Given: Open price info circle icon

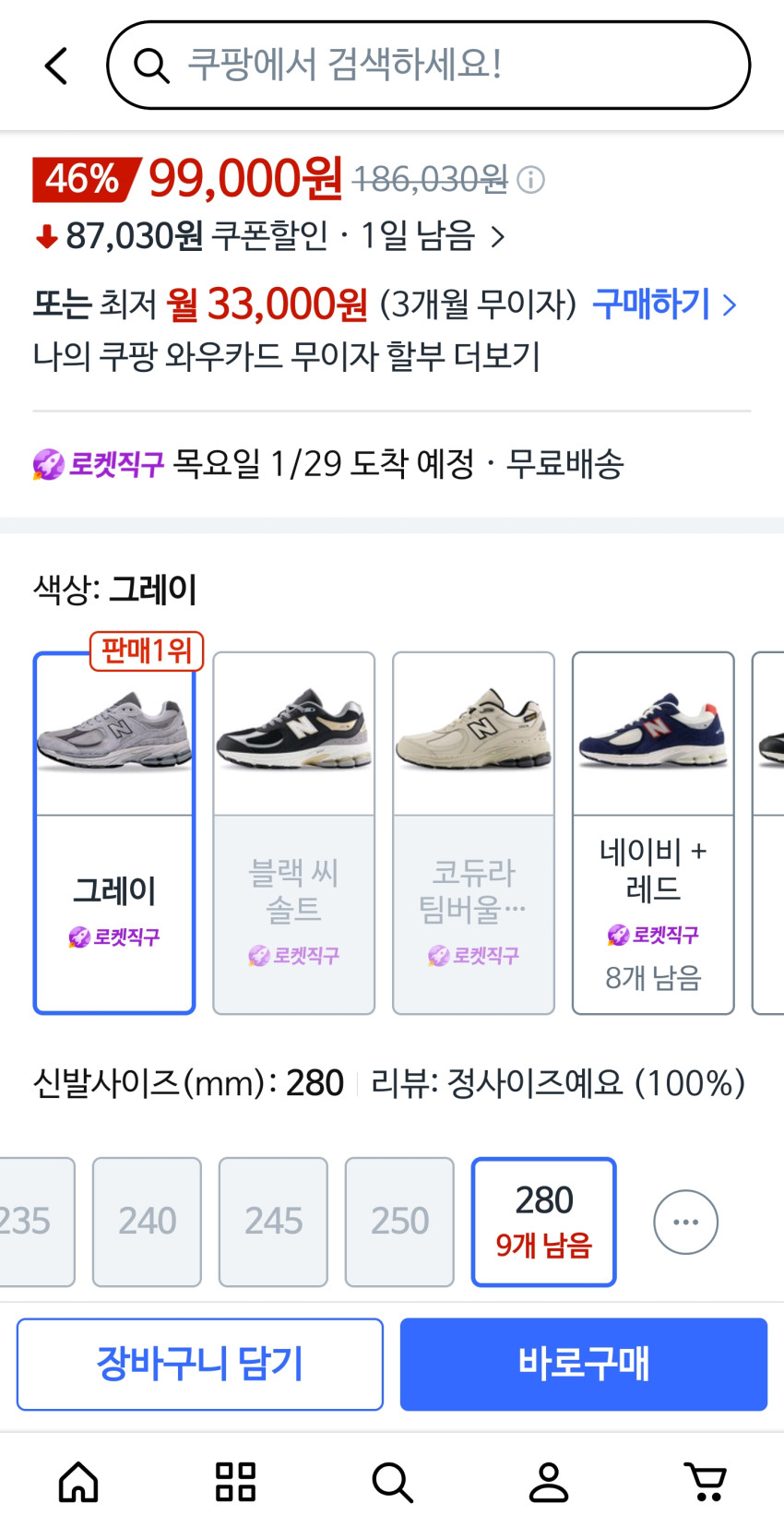Looking at the screenshot, I should (x=531, y=179).
